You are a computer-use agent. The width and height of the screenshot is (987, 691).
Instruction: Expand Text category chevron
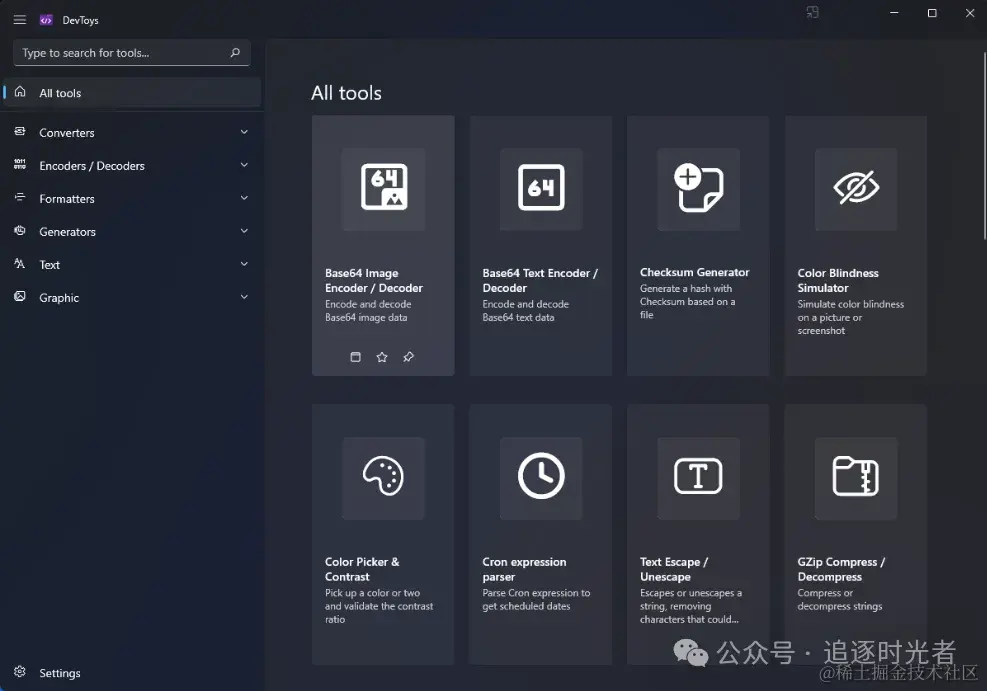[244, 264]
